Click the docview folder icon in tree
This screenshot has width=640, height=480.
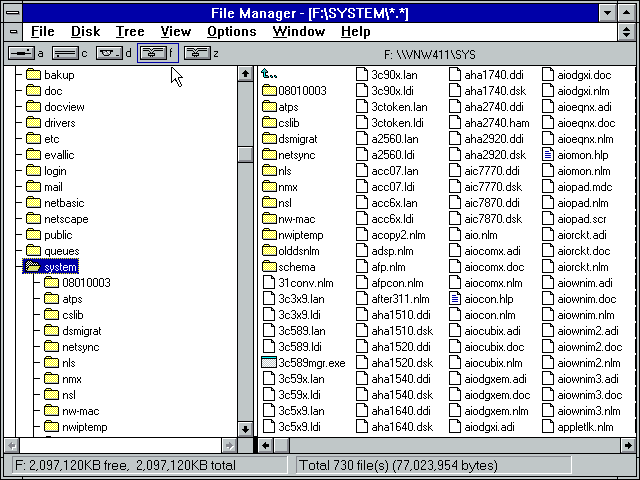point(33,107)
